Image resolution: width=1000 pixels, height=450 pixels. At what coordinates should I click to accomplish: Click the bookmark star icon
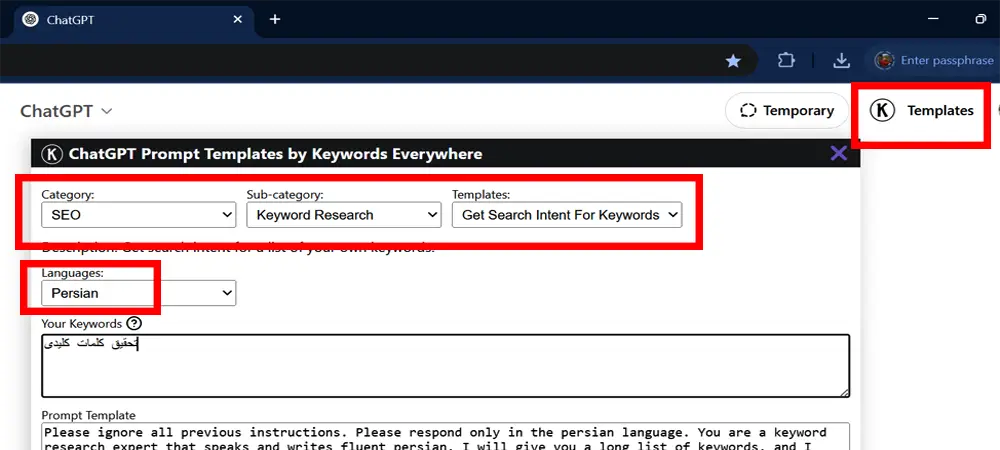pyautogui.click(x=733, y=61)
